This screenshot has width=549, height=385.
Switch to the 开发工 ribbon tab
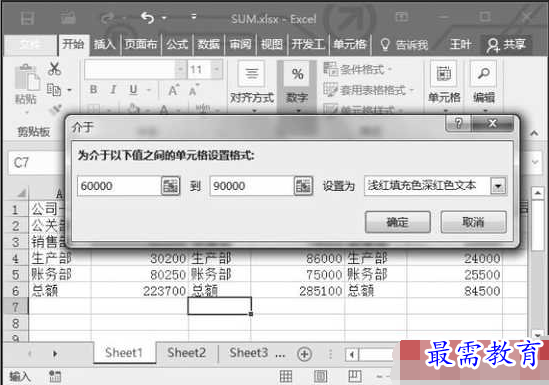308,44
